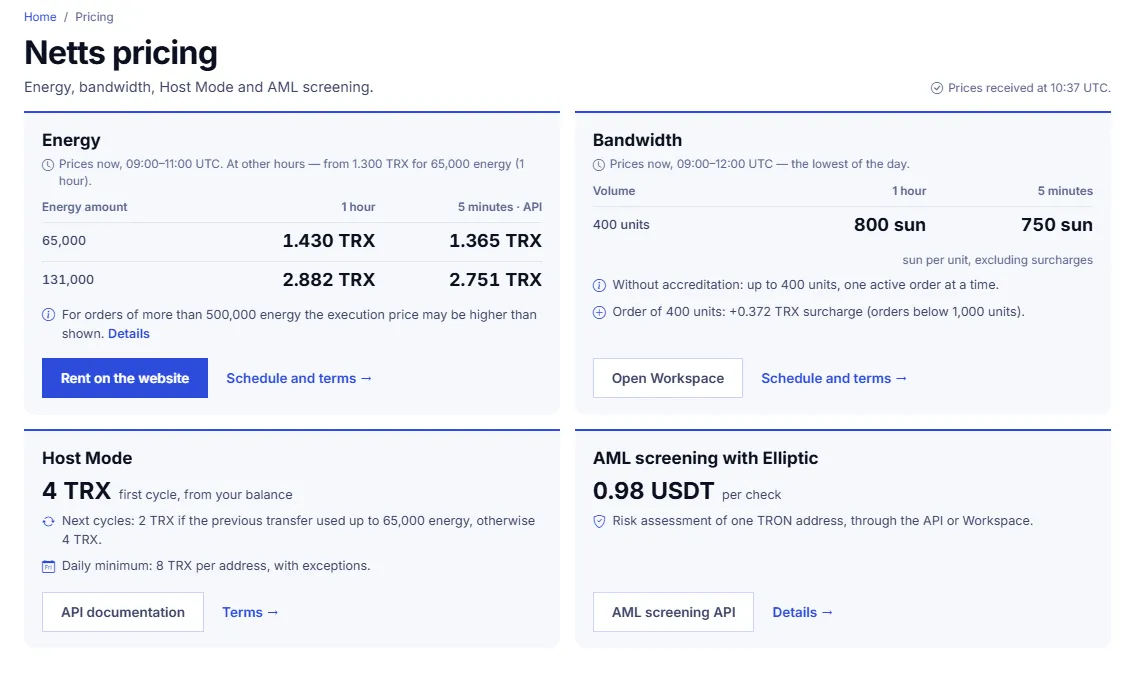Click the AML screening API button
Image resolution: width=1134 pixels, height=676 pixels.
click(x=673, y=612)
